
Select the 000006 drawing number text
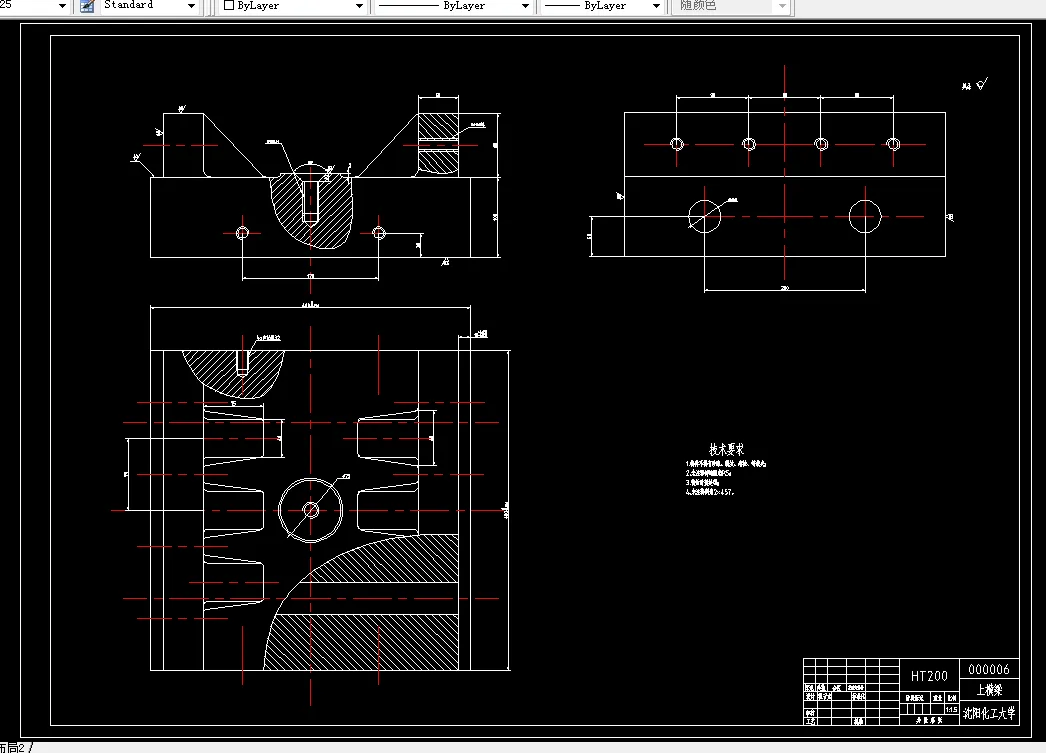pos(989,669)
